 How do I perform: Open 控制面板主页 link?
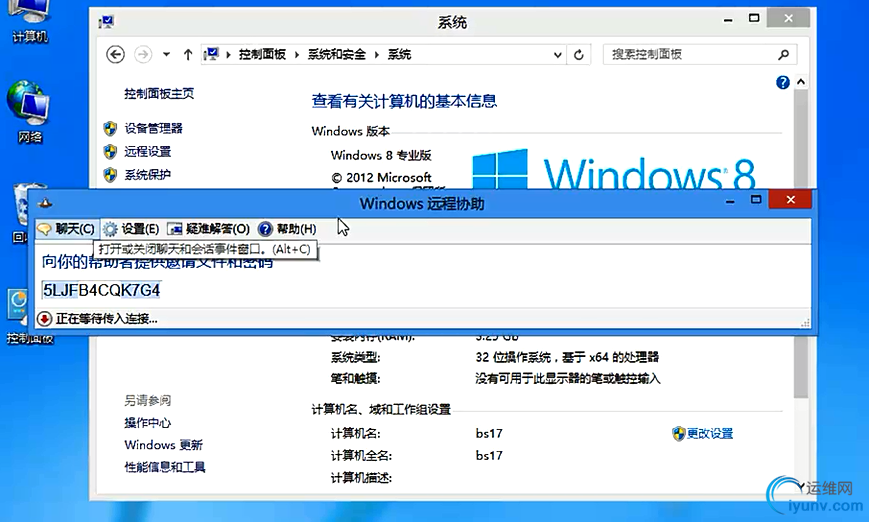tap(159, 94)
